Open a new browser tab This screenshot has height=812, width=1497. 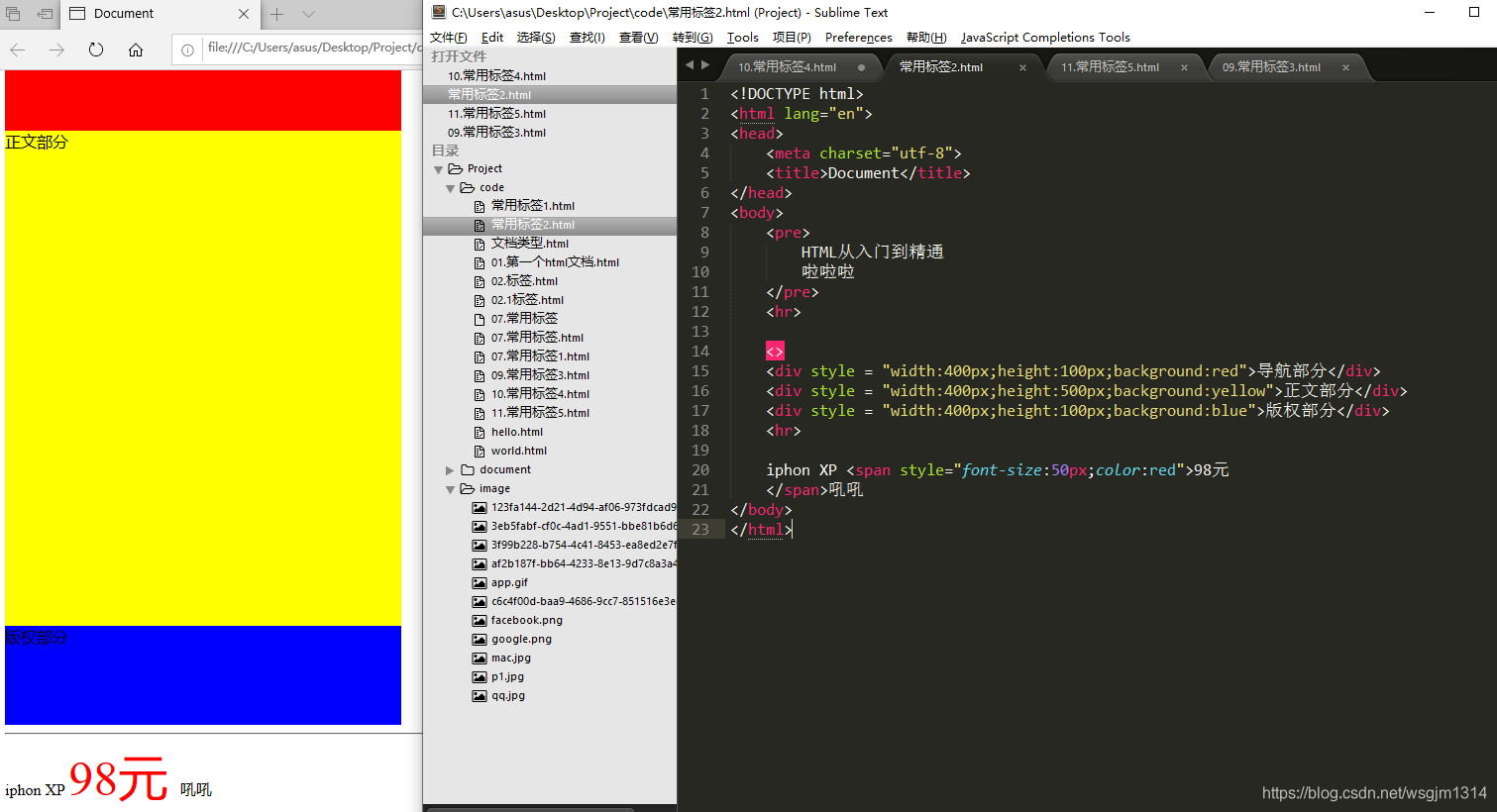click(x=277, y=14)
